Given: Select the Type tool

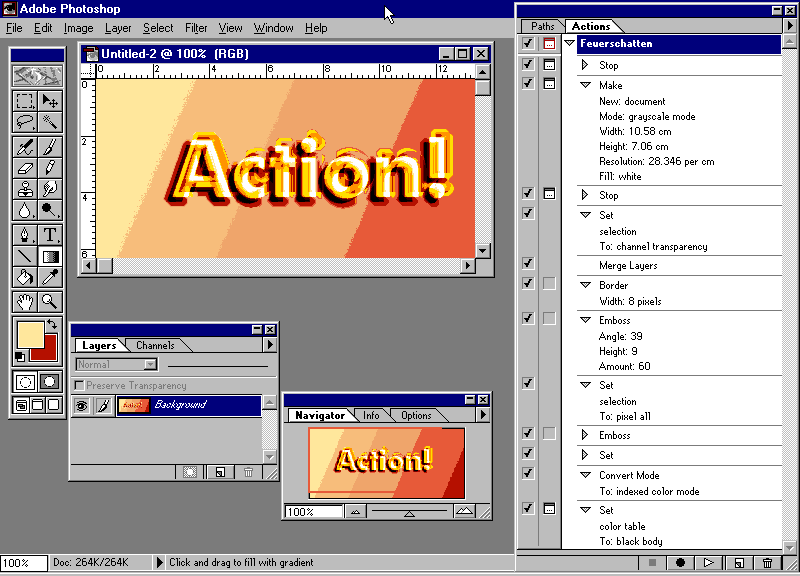Looking at the screenshot, I should tap(50, 235).
